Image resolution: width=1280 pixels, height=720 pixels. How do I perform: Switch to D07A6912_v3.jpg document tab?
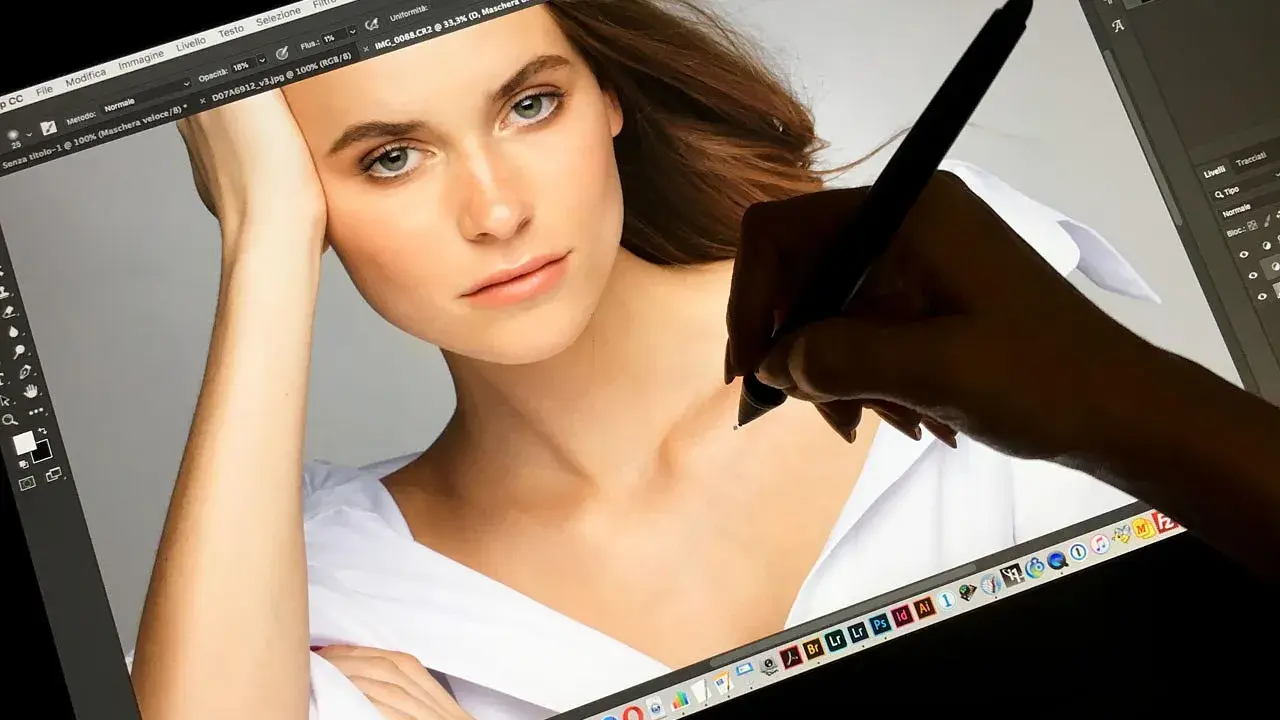click(x=281, y=76)
